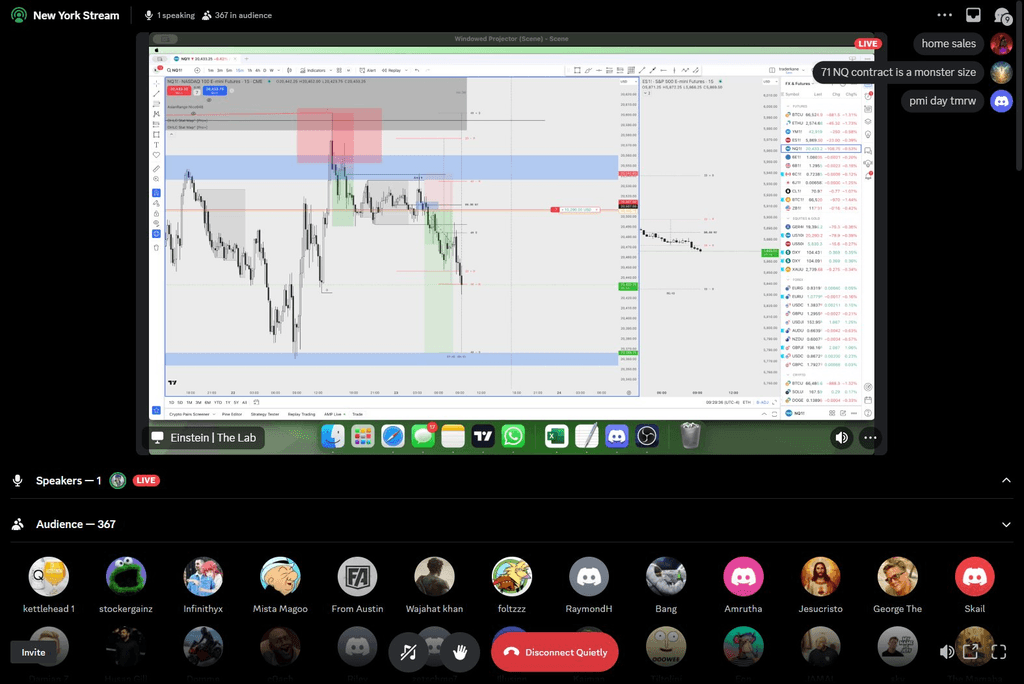Open the Indicators menu on the TradingView toolbar

point(315,70)
